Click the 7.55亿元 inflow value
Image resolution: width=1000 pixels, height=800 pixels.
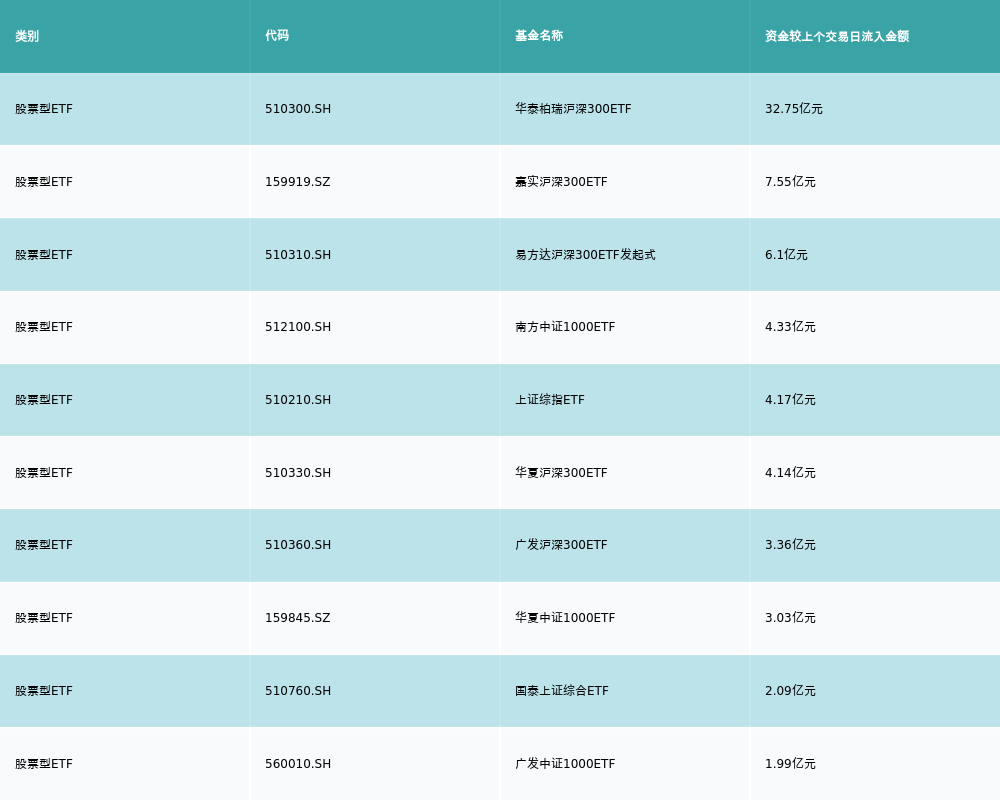tap(790, 182)
